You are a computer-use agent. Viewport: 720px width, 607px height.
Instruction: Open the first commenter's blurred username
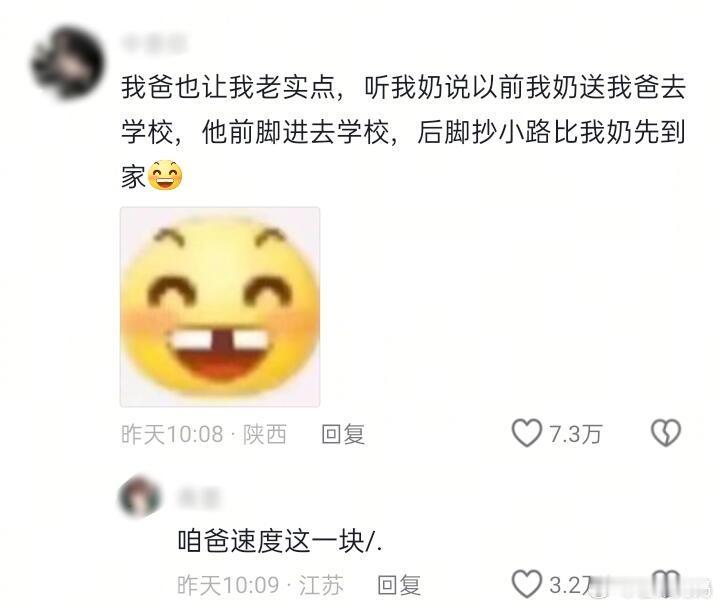point(154,43)
